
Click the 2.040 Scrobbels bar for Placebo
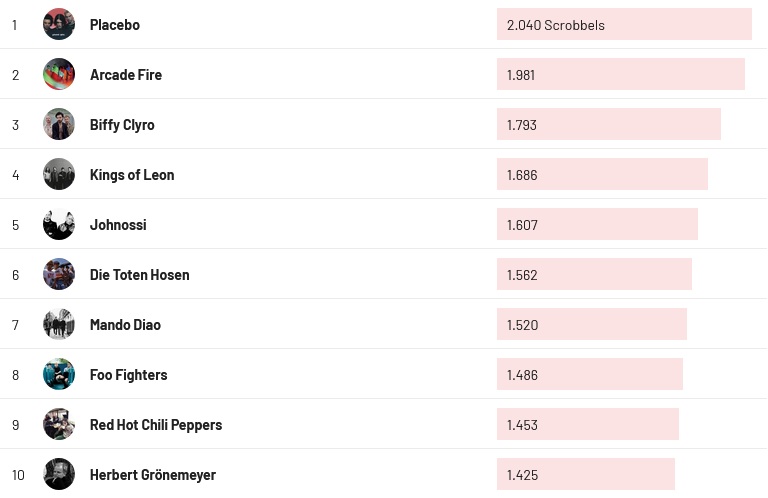pos(624,25)
